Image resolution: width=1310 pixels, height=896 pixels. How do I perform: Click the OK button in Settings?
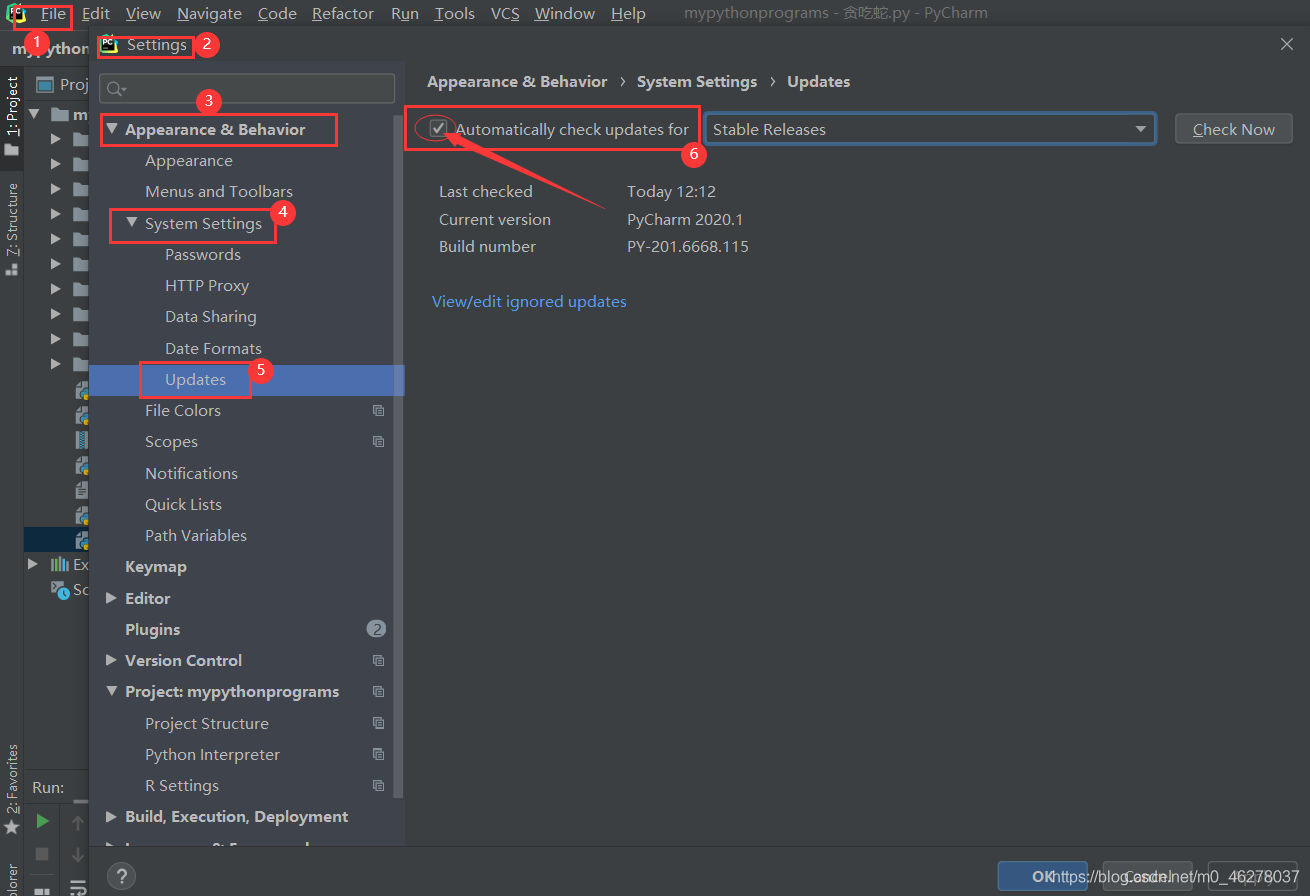pyautogui.click(x=1043, y=876)
